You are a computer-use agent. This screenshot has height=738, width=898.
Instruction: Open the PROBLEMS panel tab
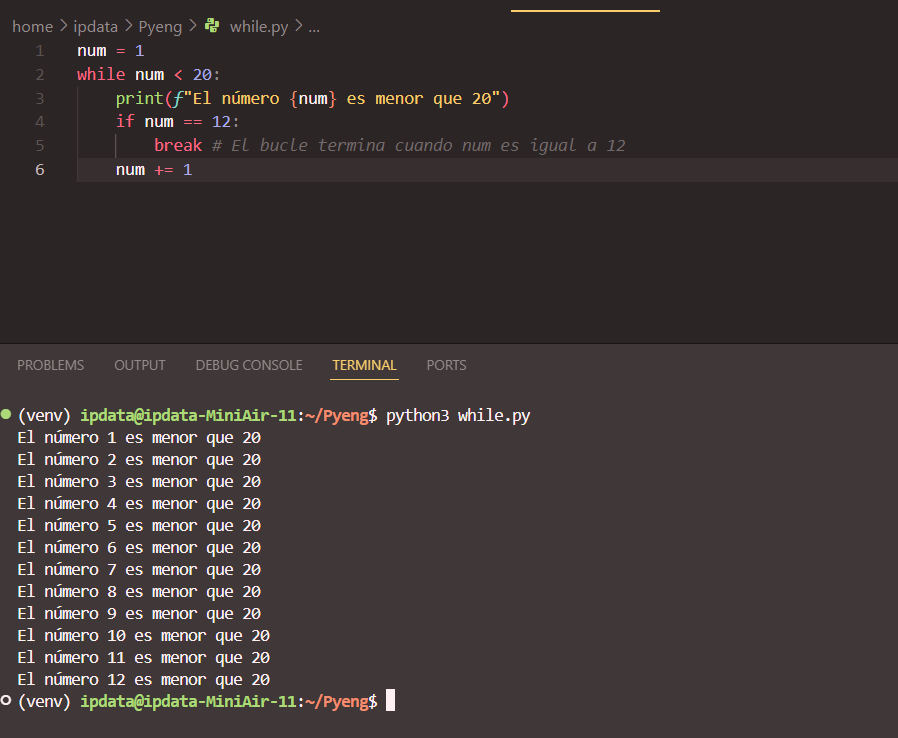point(50,365)
